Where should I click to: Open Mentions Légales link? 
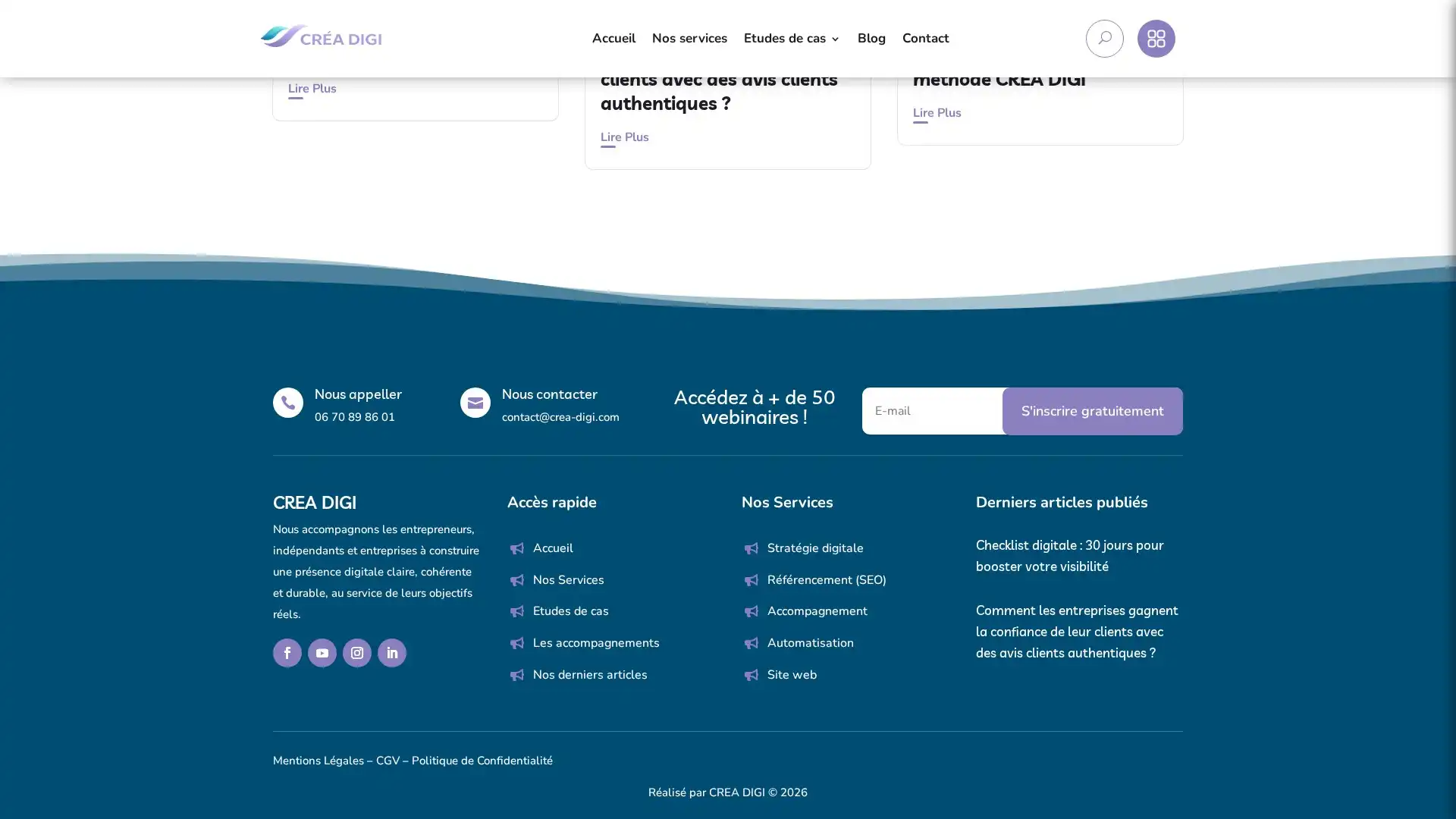tap(318, 761)
